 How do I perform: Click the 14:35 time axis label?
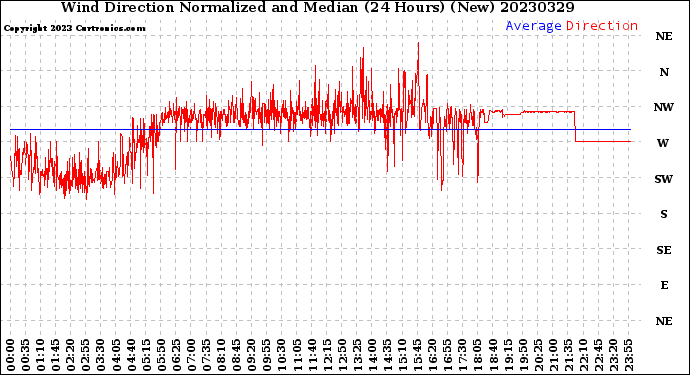point(387,355)
